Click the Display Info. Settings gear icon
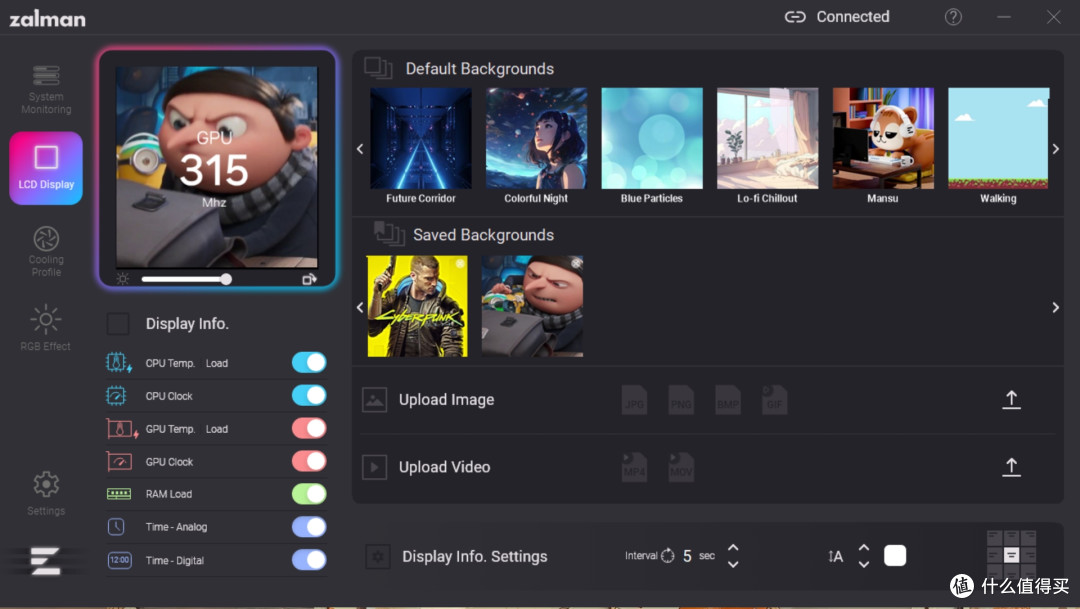The image size is (1080, 609). click(377, 557)
